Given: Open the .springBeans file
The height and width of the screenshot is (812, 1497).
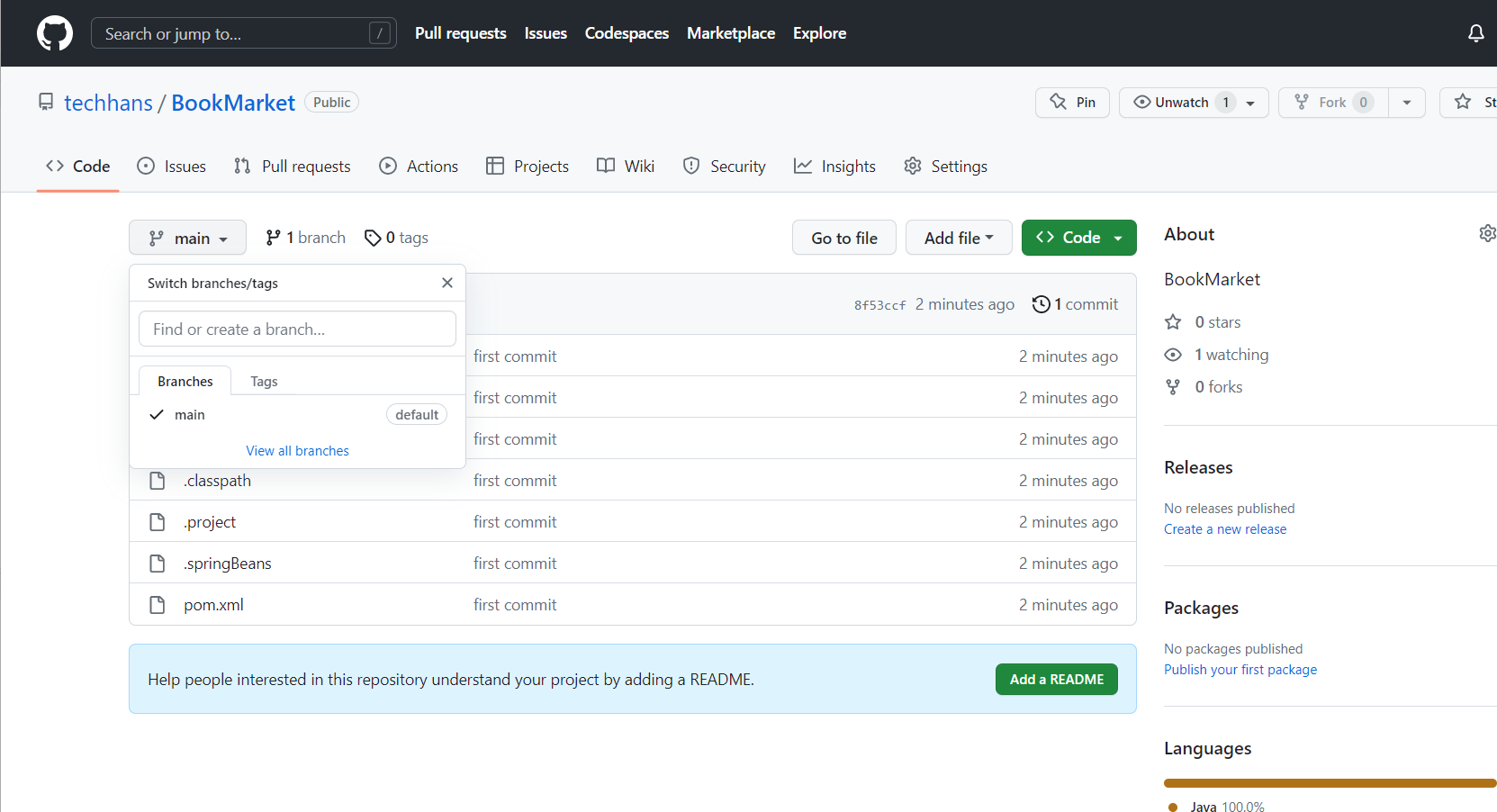Looking at the screenshot, I should point(228,564).
